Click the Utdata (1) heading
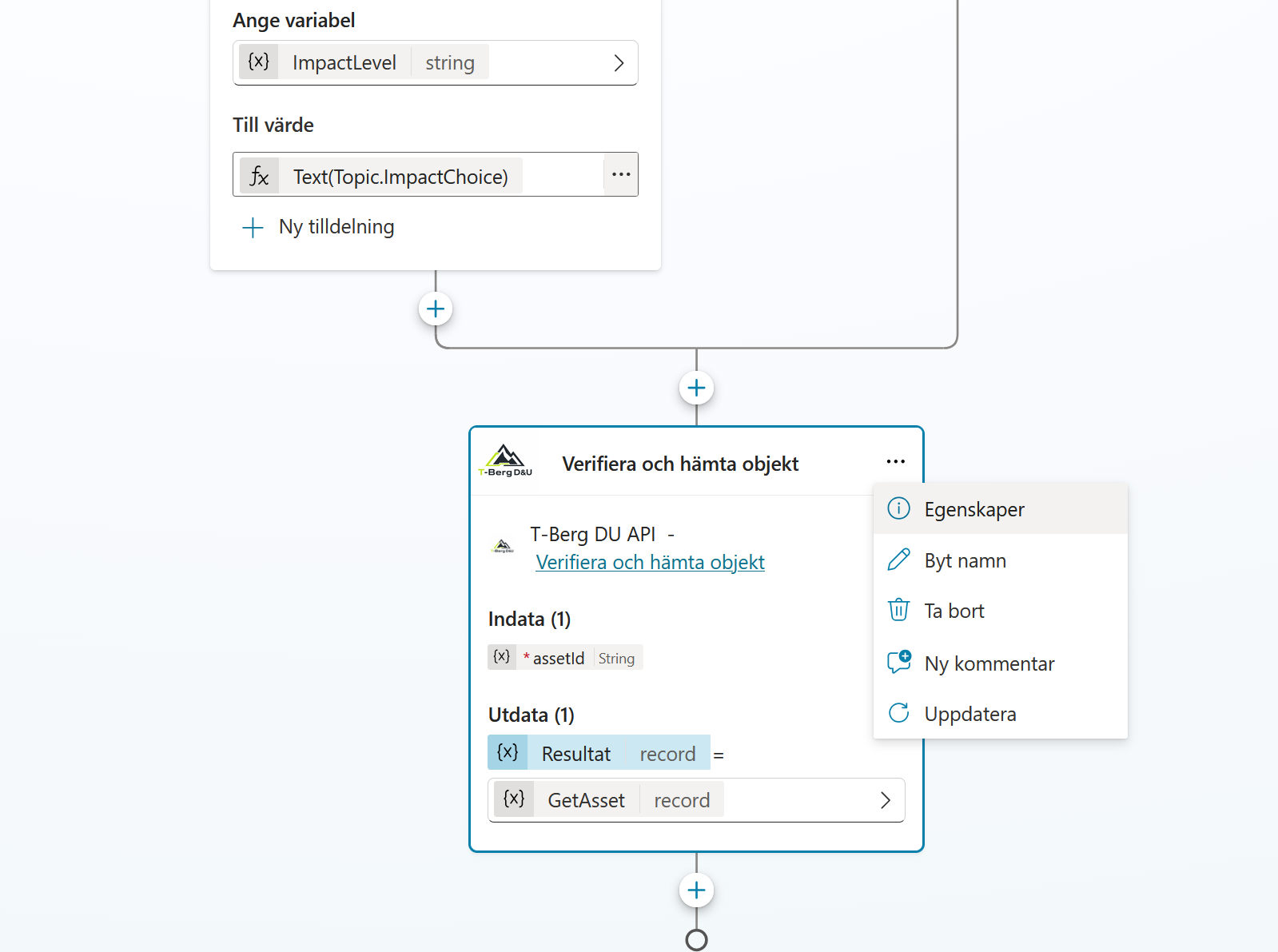The width and height of the screenshot is (1278, 952). [531, 715]
